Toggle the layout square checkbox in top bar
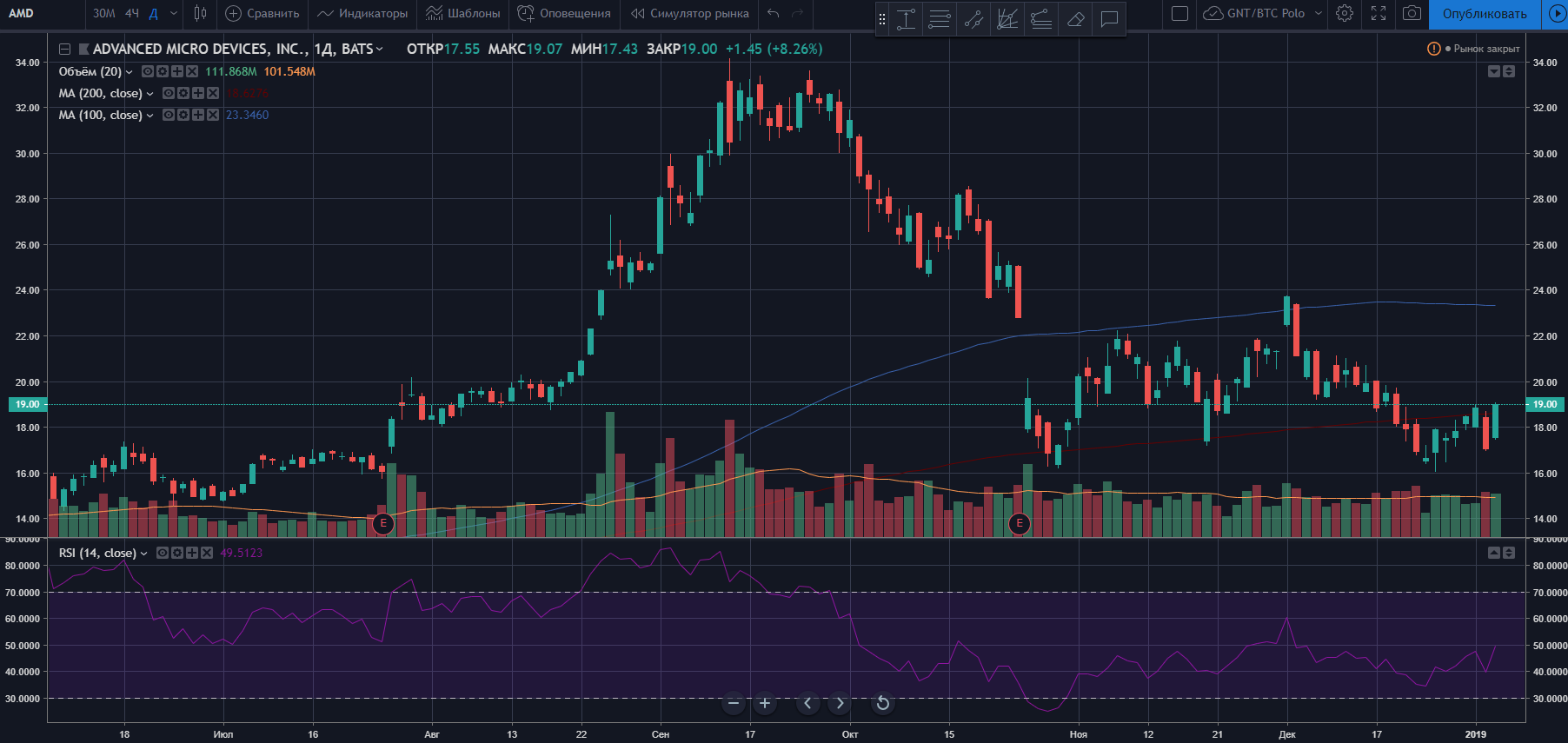1568x743 pixels. (x=1179, y=13)
